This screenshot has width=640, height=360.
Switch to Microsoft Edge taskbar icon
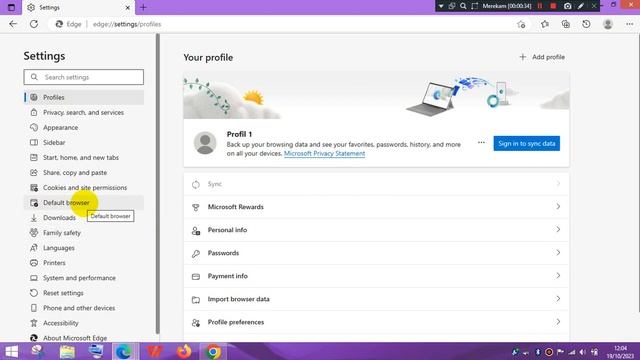click(x=124, y=351)
